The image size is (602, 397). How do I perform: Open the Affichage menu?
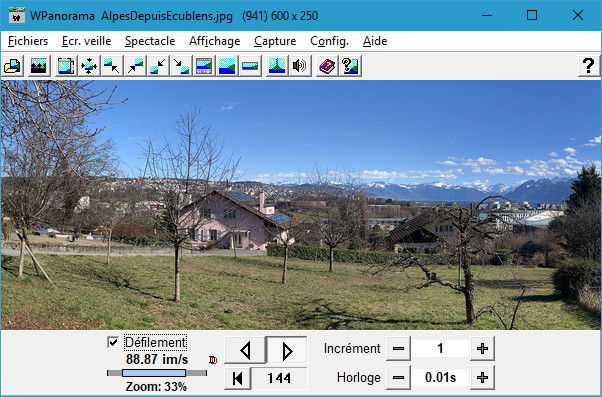click(x=215, y=41)
